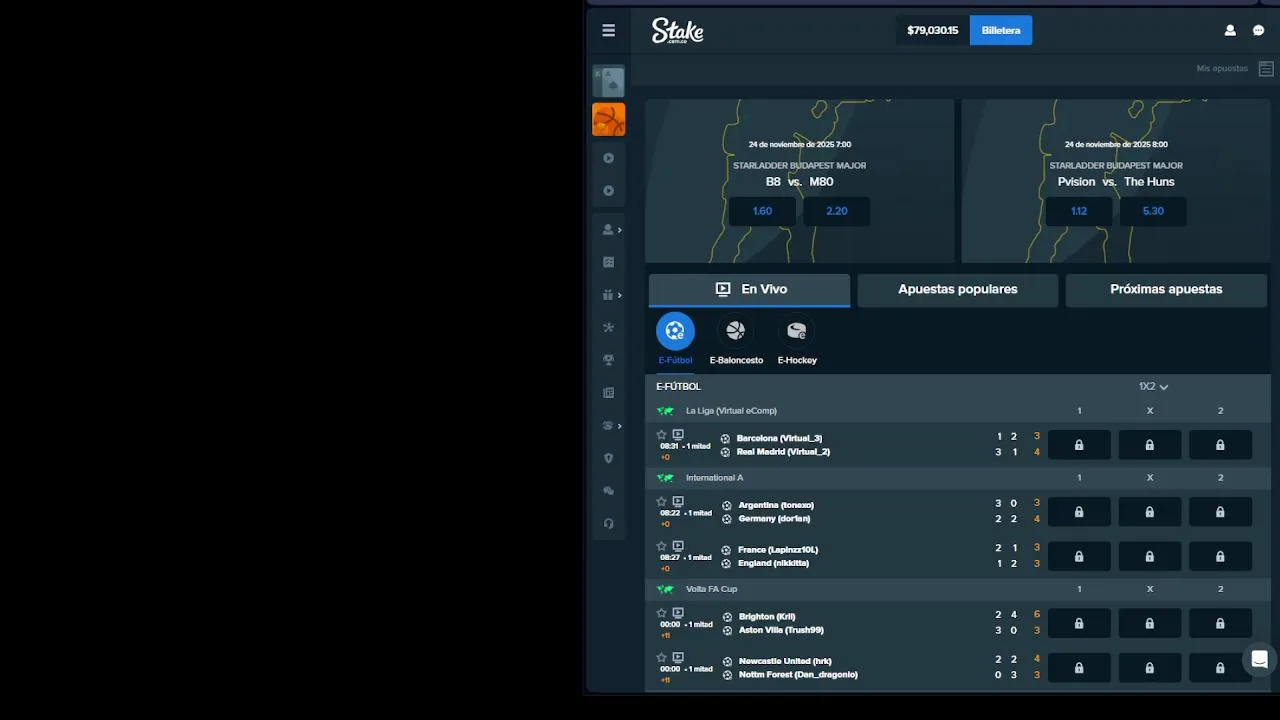1280x720 pixels.
Task: Open the support messenger launcher at bottom right
Action: (x=1259, y=659)
